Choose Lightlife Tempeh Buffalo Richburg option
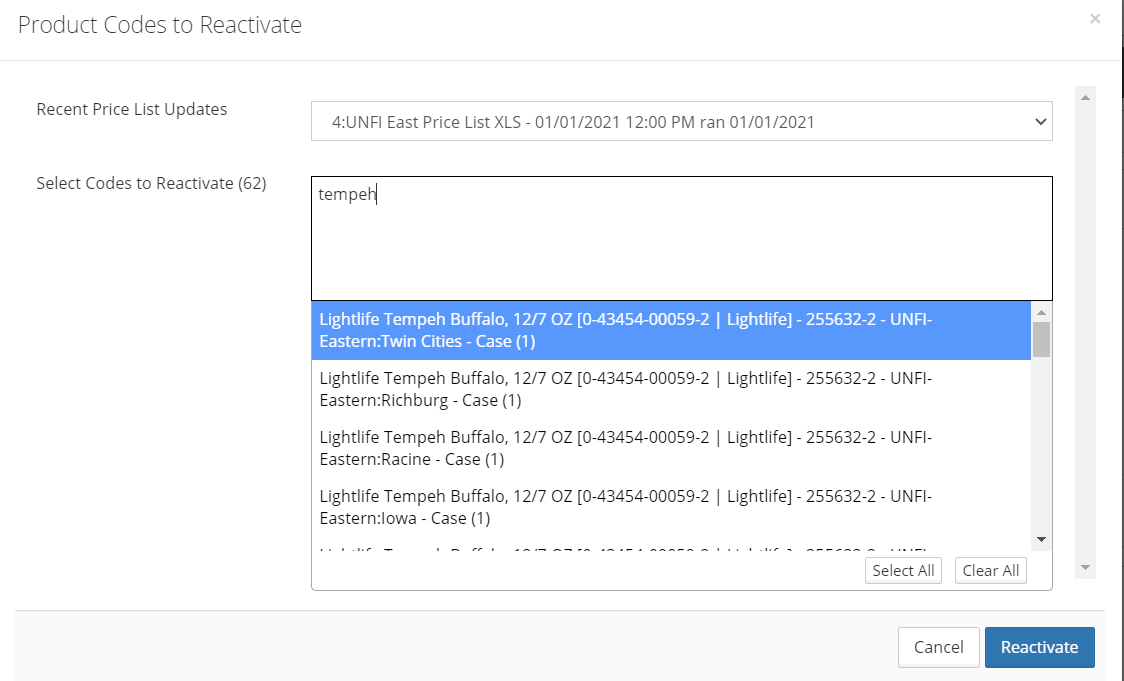This screenshot has width=1124, height=681. (670, 389)
